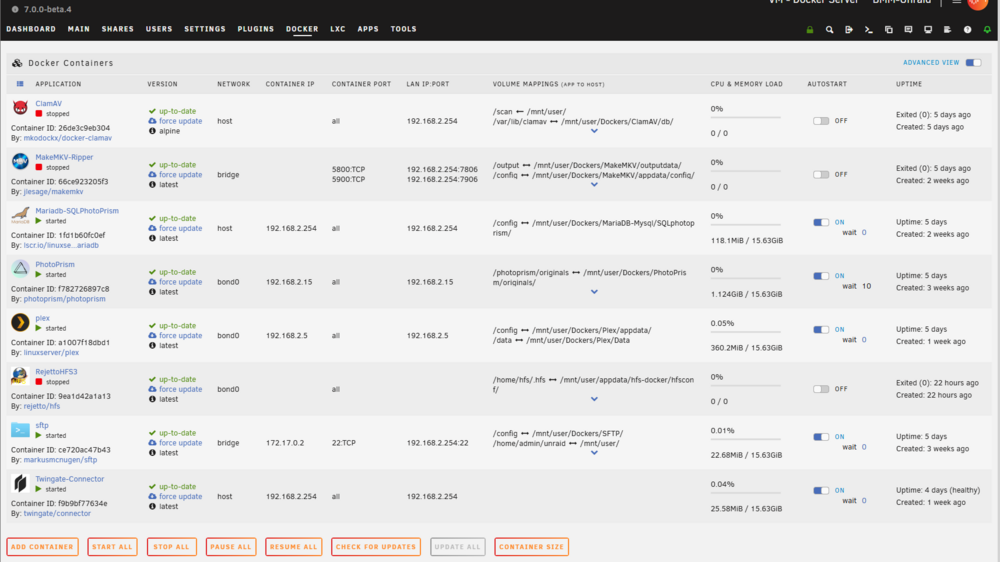Click the Twingate-Connector container icon

[x=20, y=483]
